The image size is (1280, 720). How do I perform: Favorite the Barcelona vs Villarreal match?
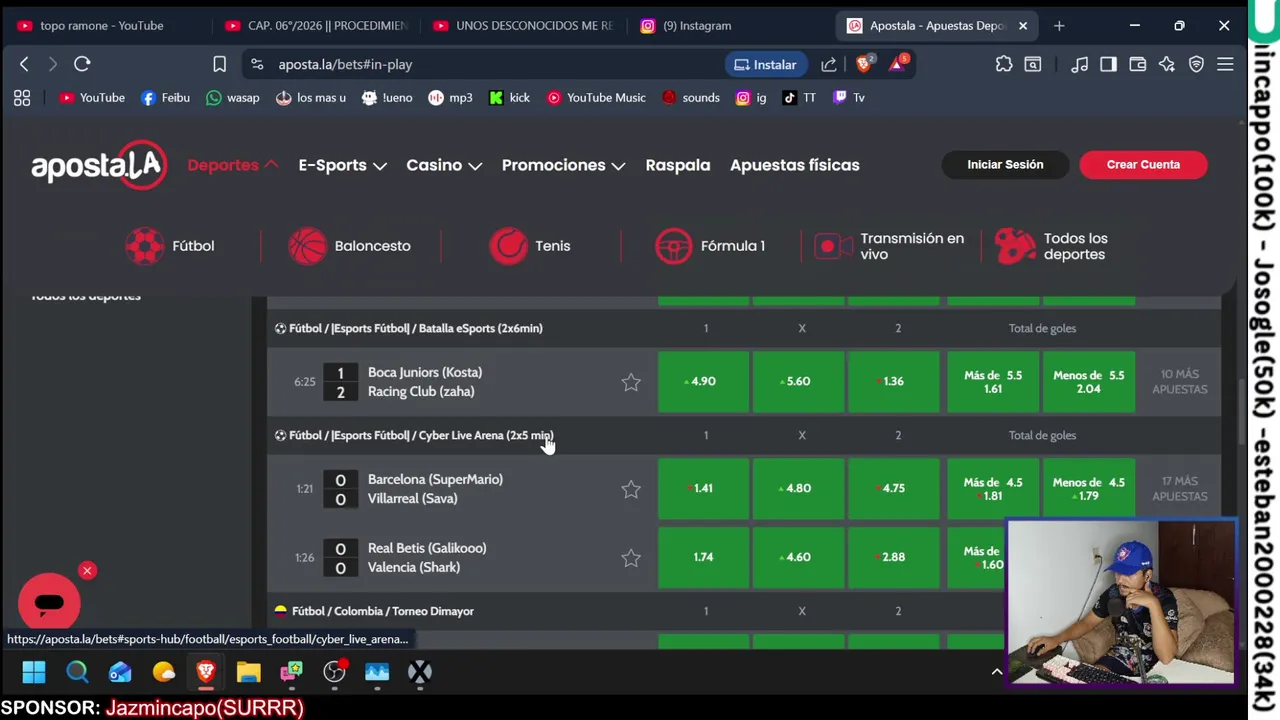click(x=631, y=489)
